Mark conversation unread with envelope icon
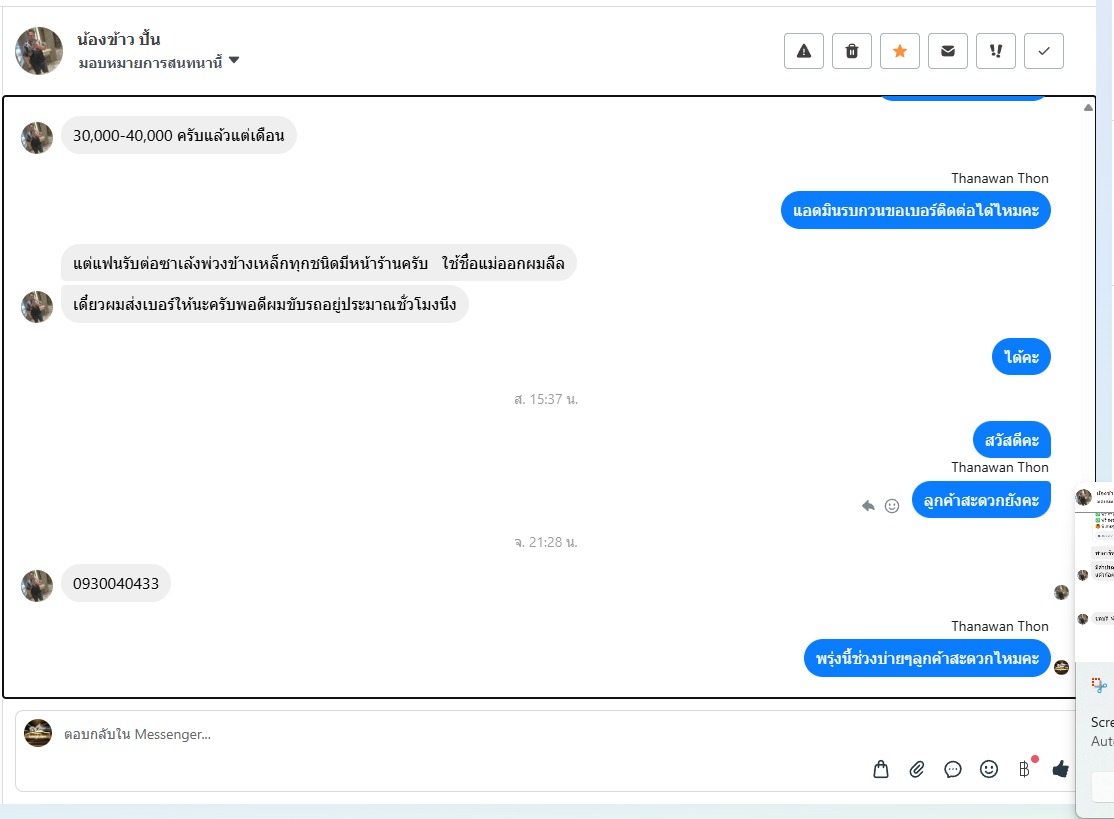 948,51
